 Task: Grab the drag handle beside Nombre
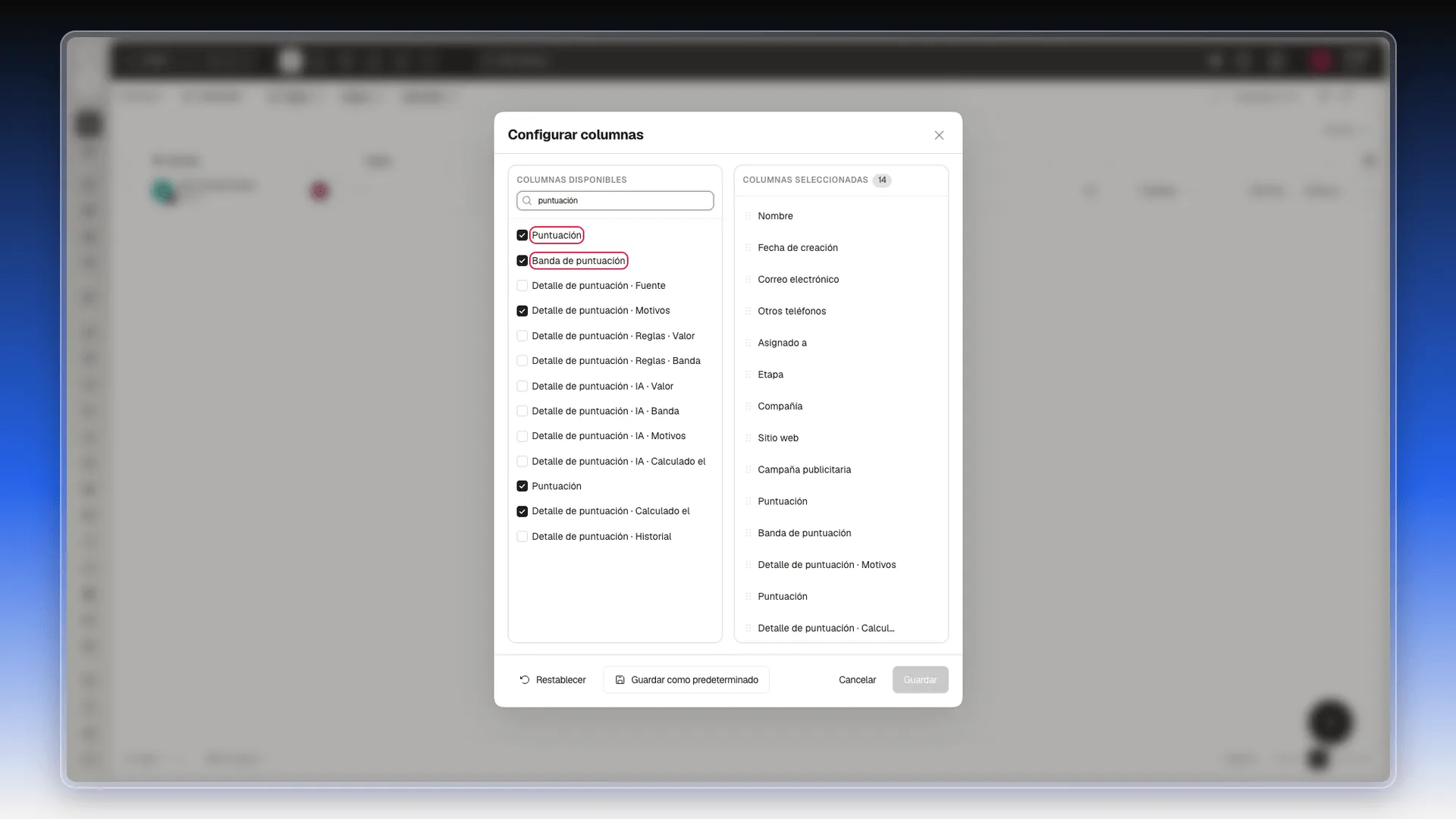pos(748,216)
